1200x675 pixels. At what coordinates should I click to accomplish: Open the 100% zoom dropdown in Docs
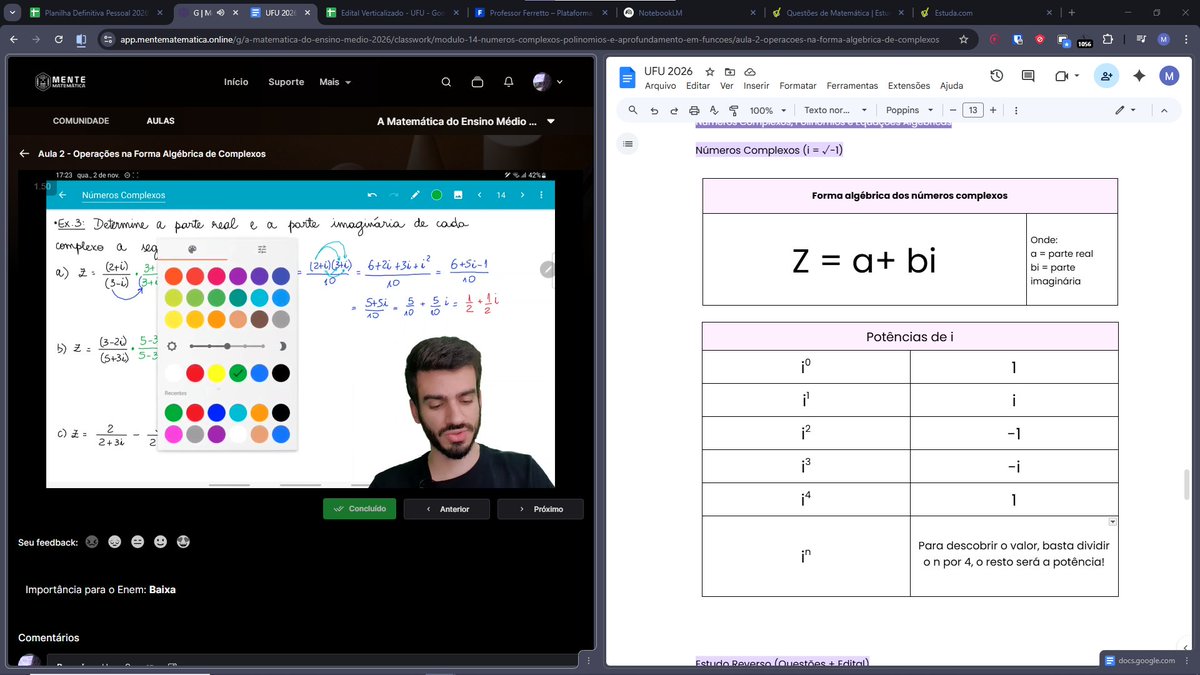pyautogui.click(x=766, y=110)
